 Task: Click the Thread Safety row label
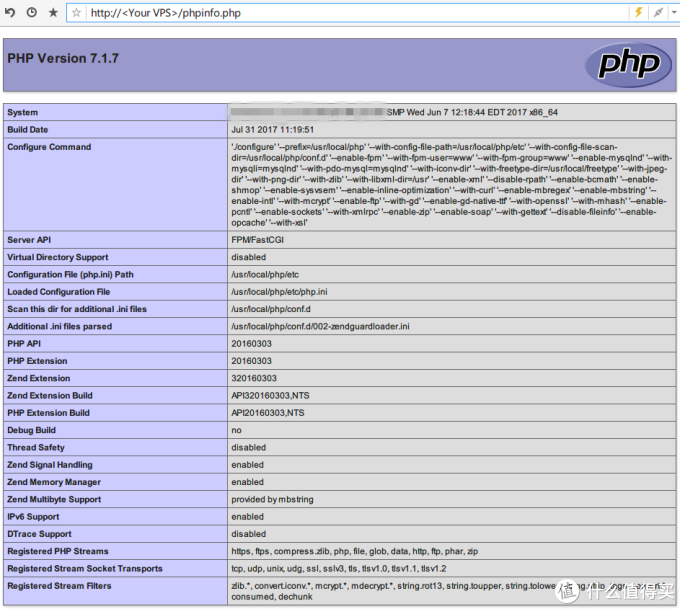point(36,447)
